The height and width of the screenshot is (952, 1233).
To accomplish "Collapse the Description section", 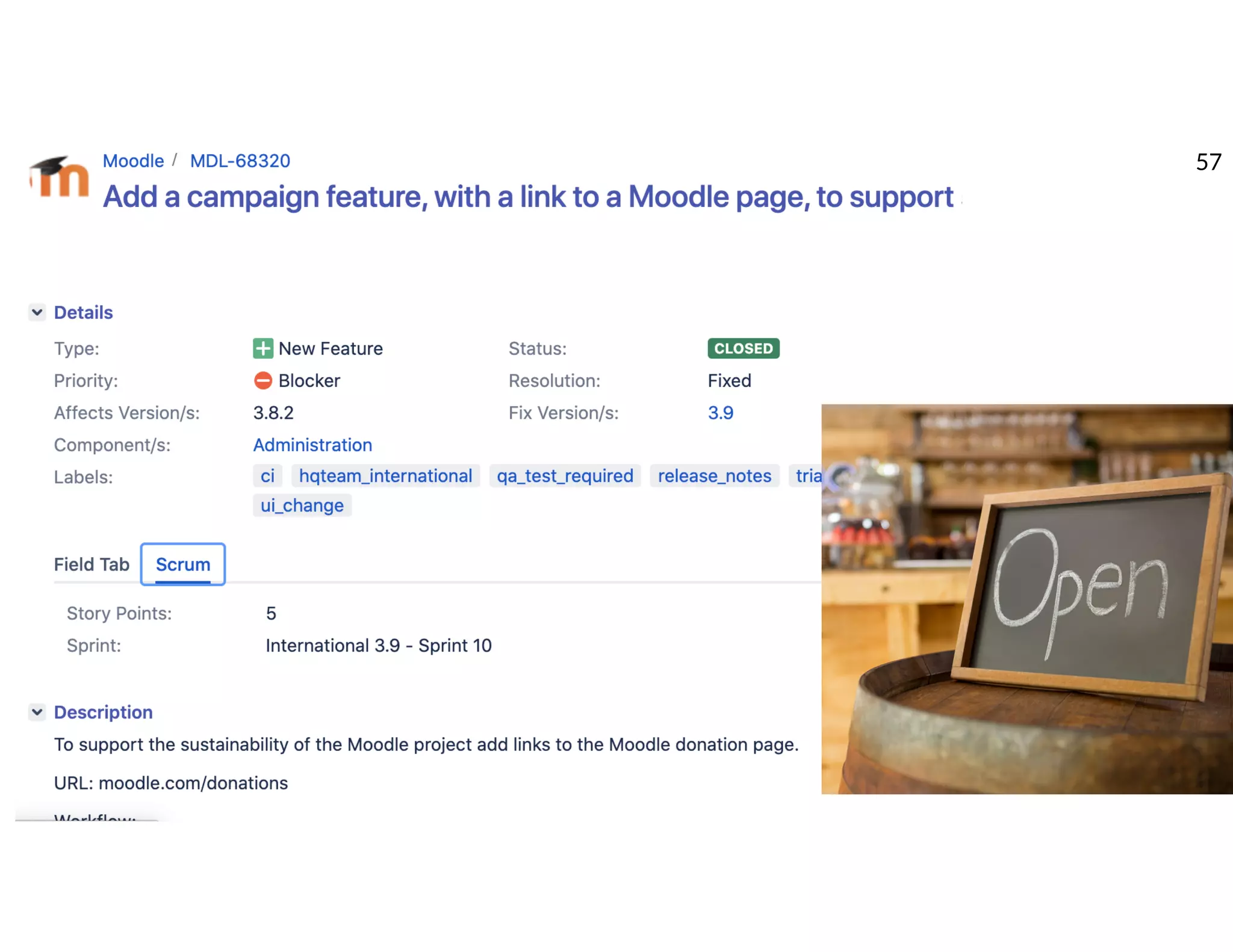I will click(x=37, y=712).
